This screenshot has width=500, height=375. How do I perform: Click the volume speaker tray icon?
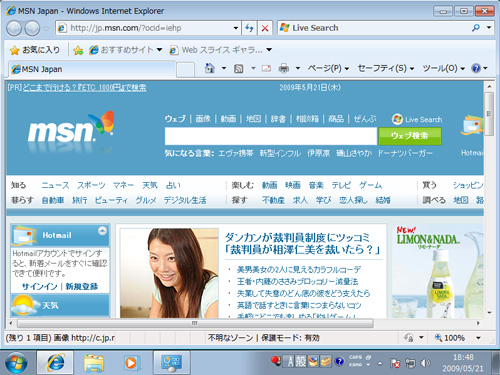(425, 363)
